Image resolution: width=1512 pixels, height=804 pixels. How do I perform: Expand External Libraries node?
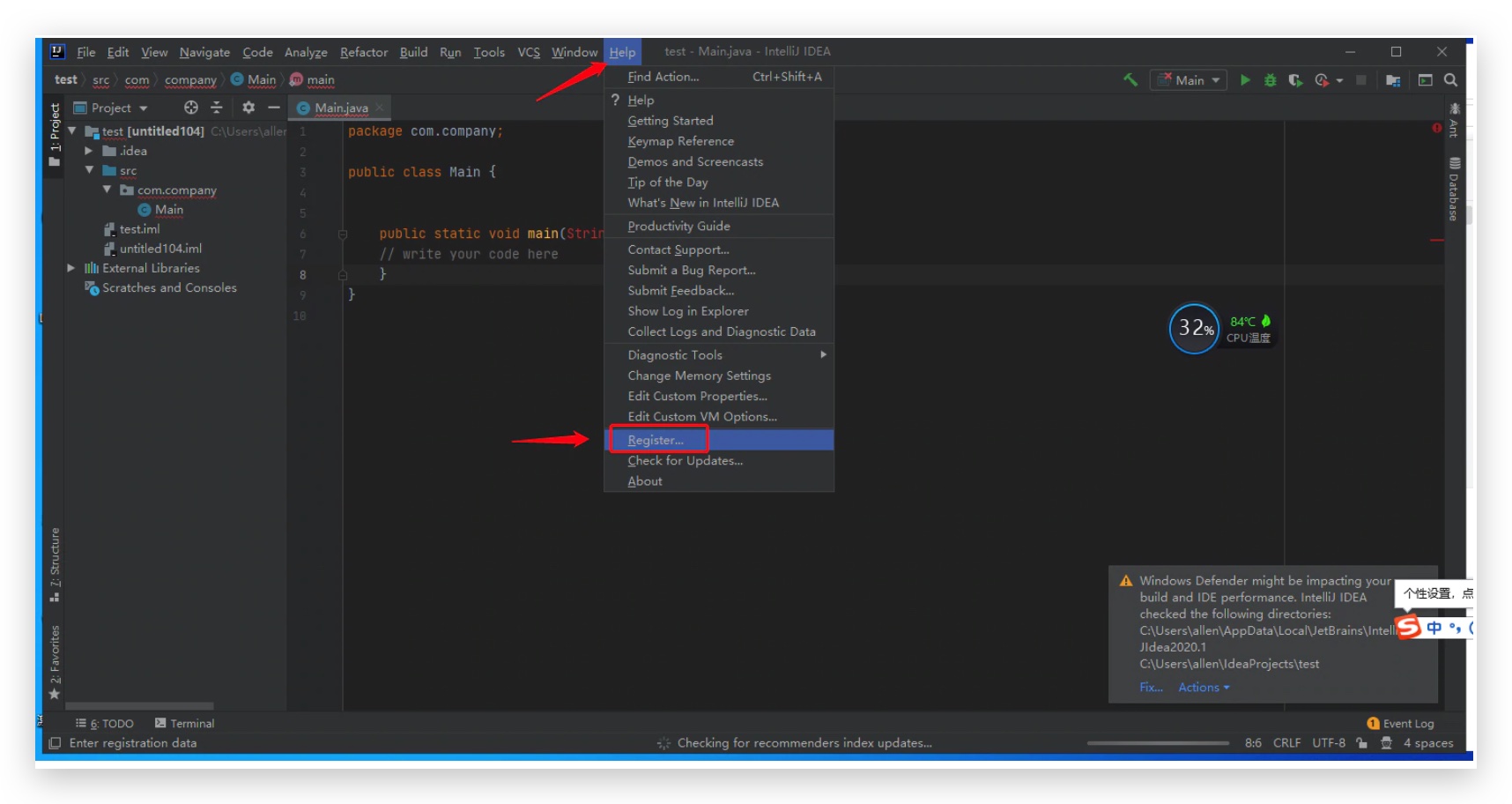(70, 268)
